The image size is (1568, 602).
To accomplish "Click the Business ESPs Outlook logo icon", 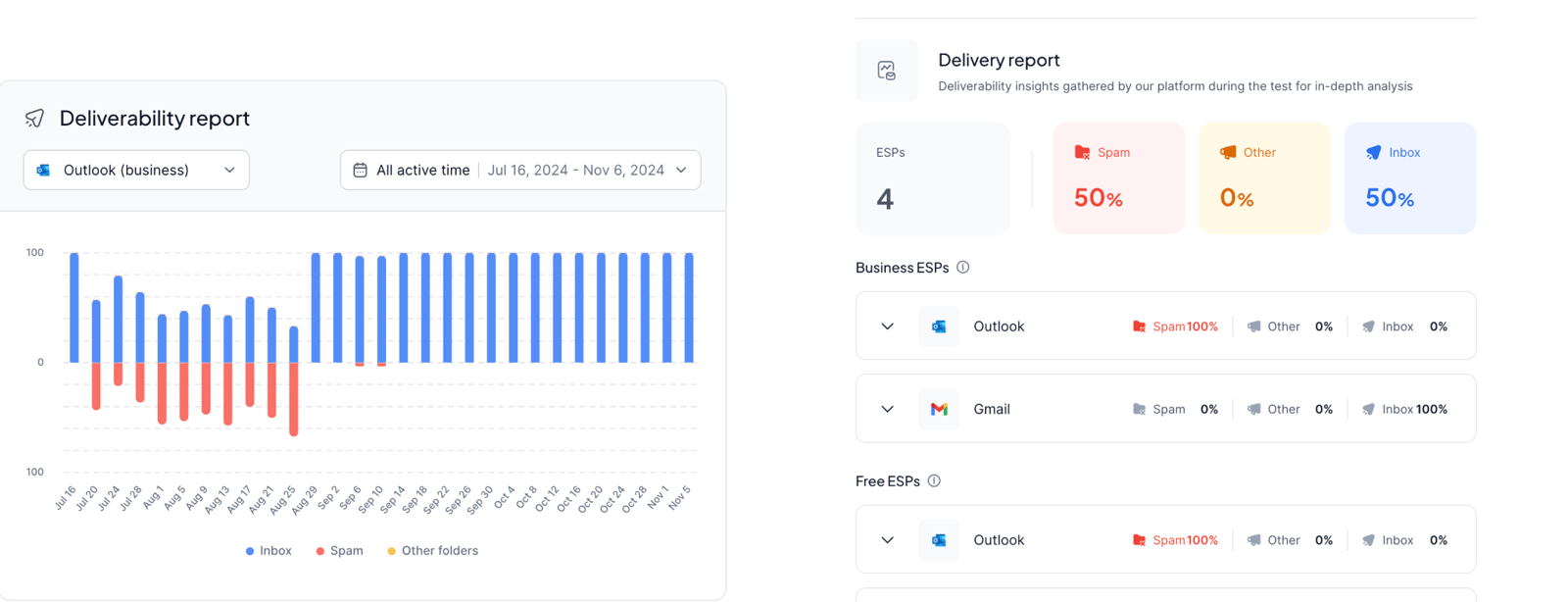I will pos(939,326).
